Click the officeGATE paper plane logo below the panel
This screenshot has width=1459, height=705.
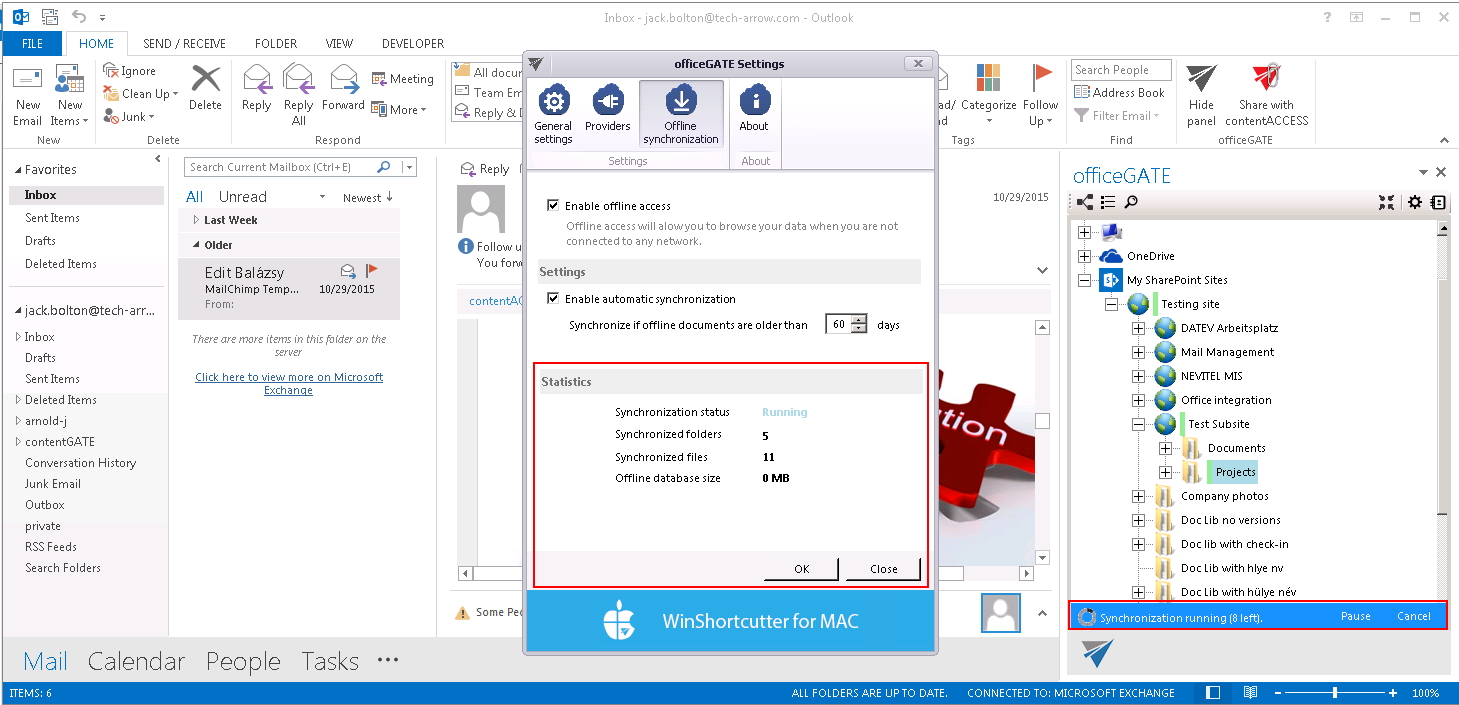(1097, 653)
